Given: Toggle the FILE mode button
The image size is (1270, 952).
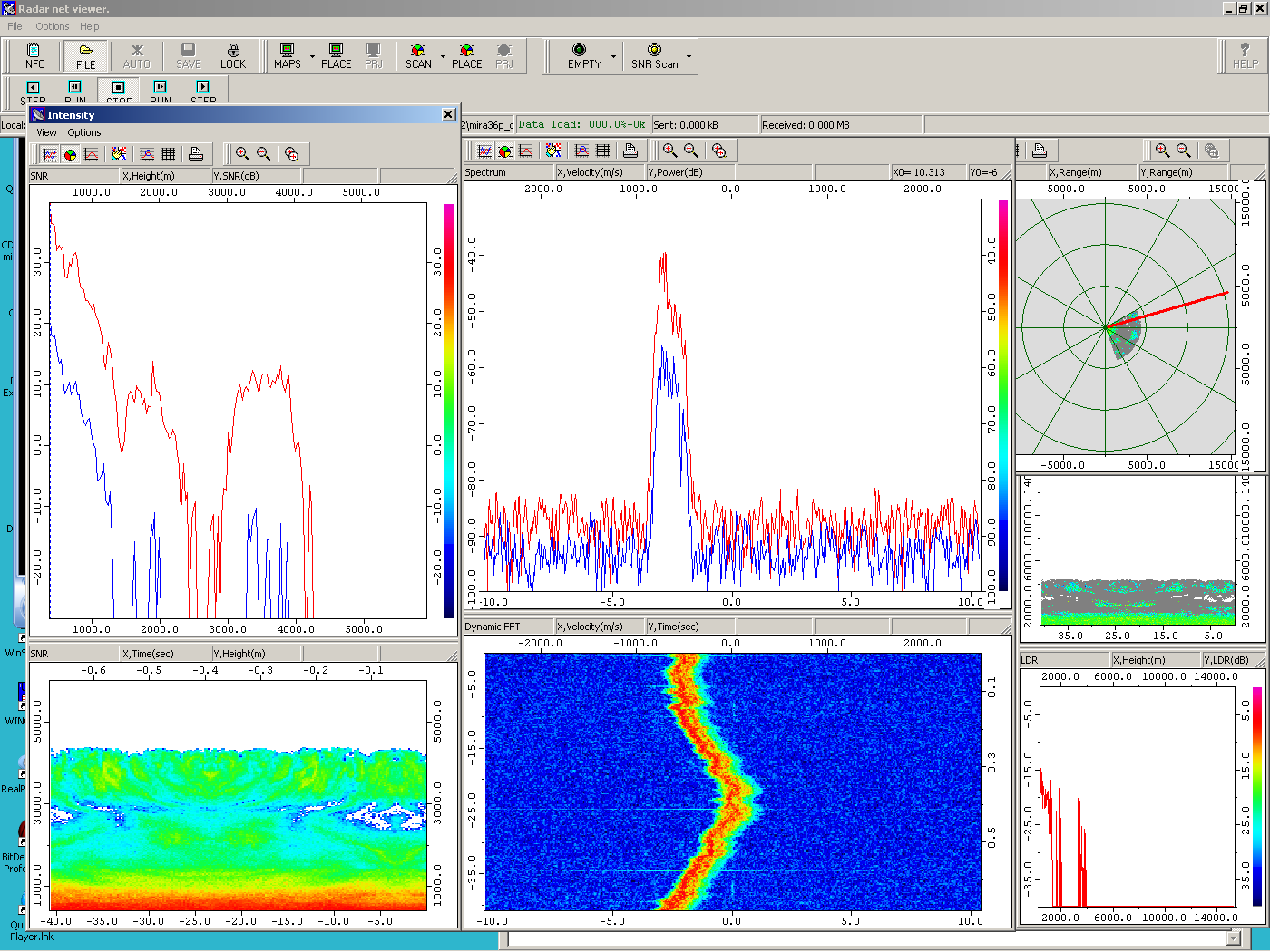Looking at the screenshot, I should click(85, 56).
